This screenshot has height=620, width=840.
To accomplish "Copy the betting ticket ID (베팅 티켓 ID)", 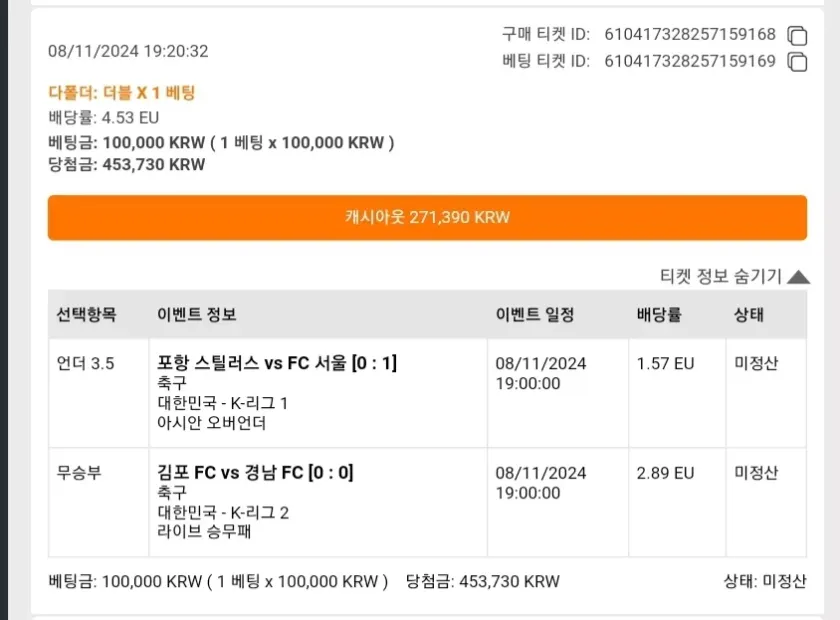I will click(x=797, y=62).
